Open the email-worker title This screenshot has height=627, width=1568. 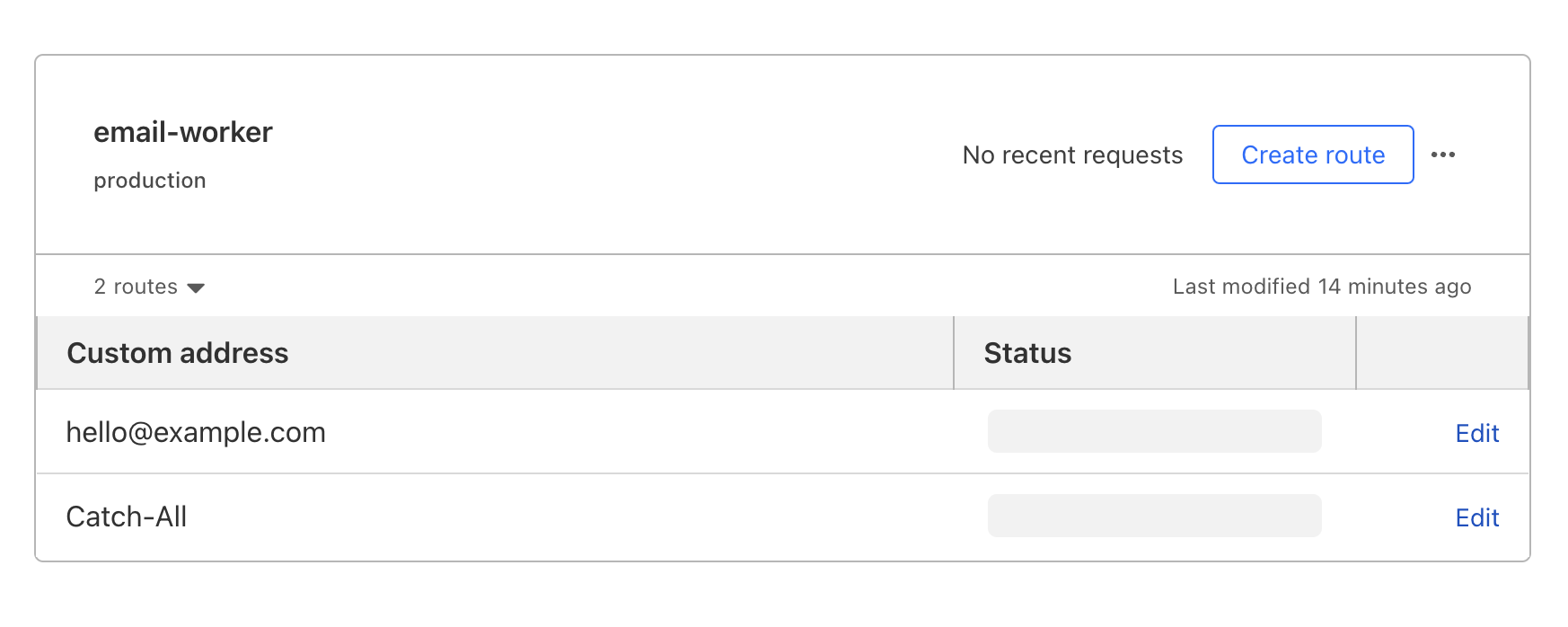click(x=183, y=132)
